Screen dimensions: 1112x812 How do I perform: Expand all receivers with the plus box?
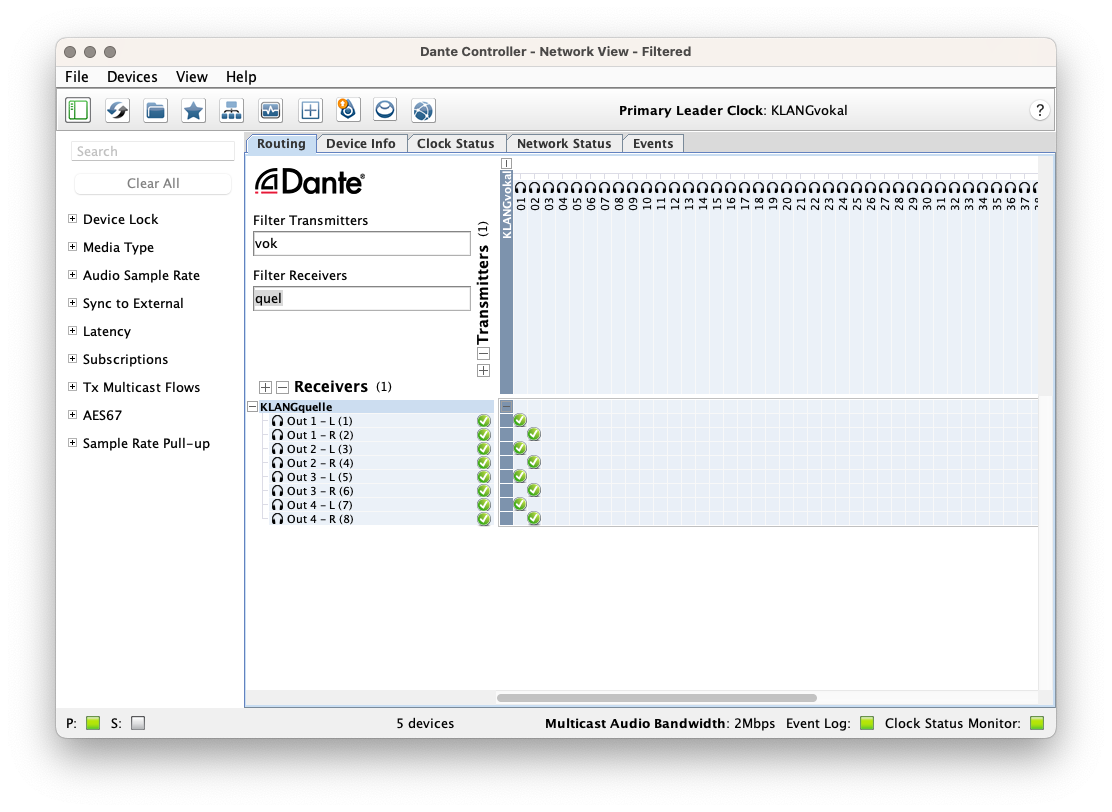pos(265,387)
